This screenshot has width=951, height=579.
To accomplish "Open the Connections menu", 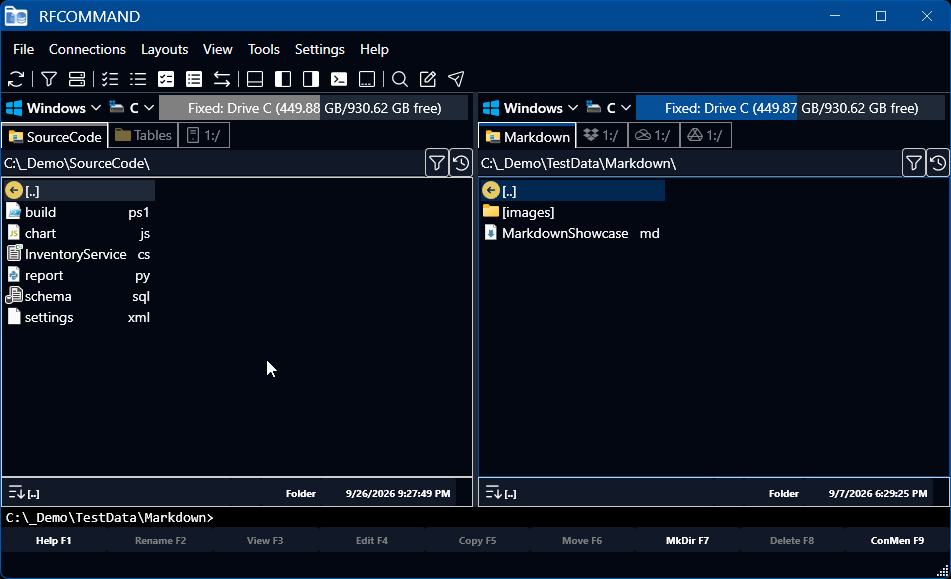I will 87,49.
